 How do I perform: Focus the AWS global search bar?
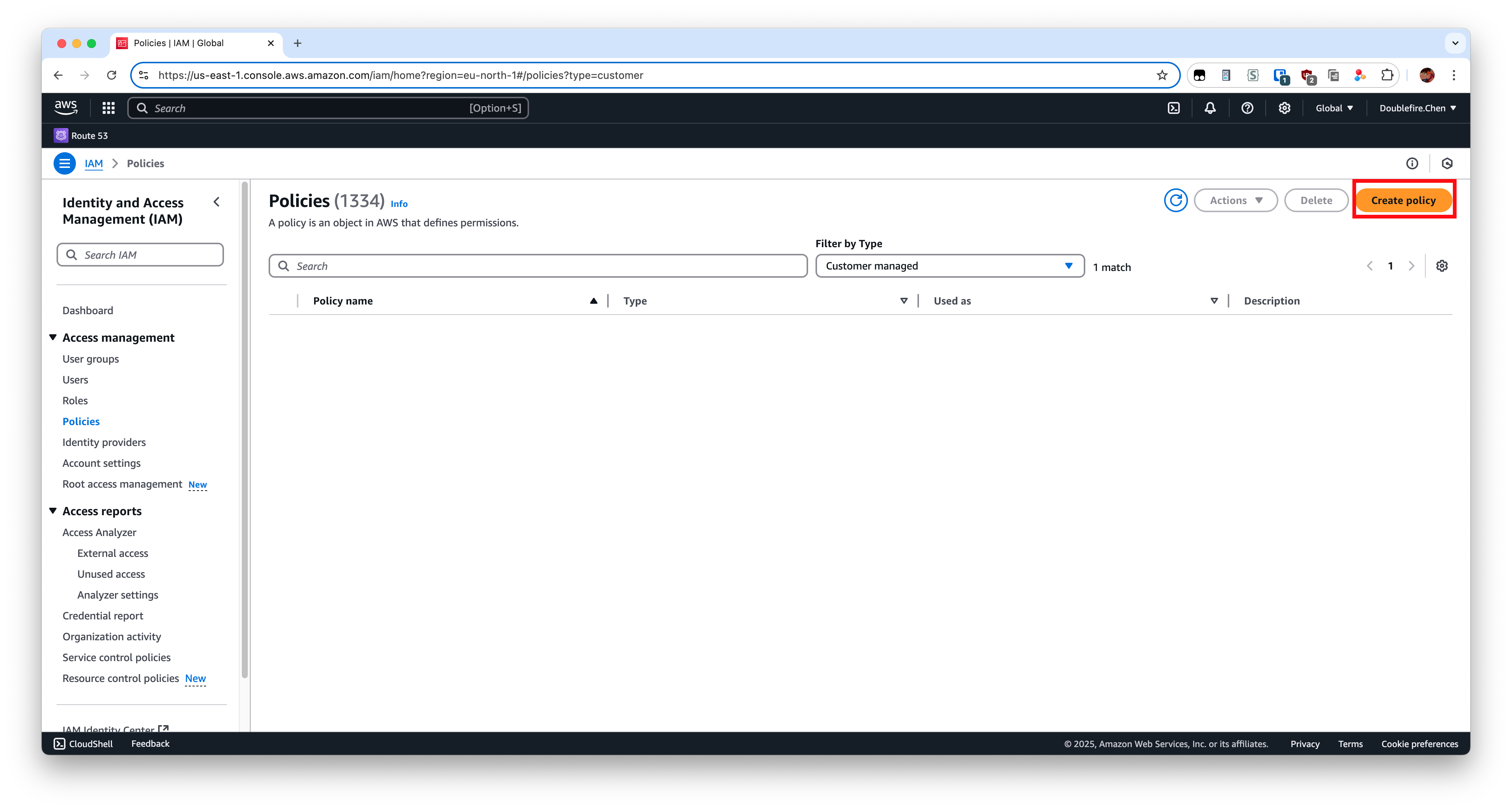pos(327,108)
